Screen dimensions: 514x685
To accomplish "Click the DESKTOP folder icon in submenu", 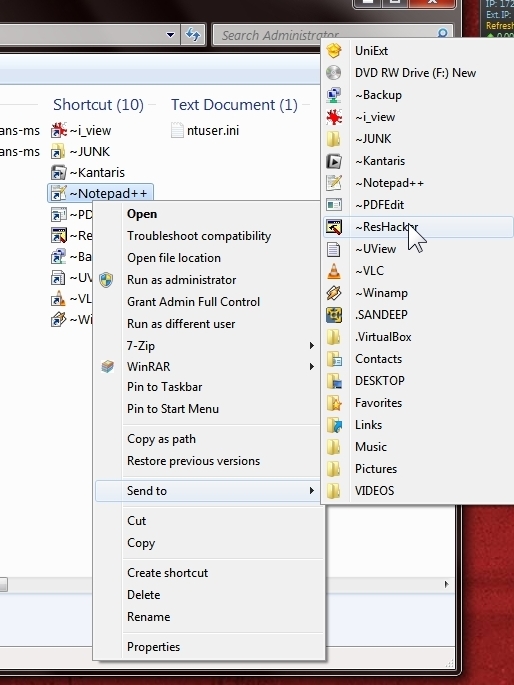I will 334,381.
